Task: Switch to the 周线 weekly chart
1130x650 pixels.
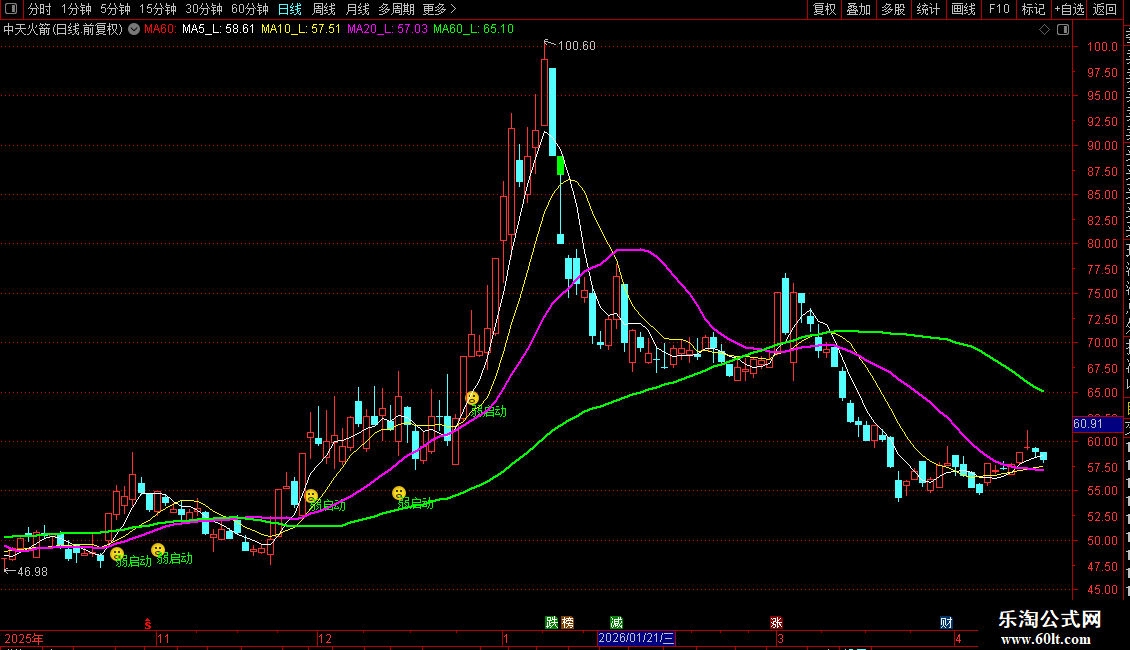Action: (324, 9)
